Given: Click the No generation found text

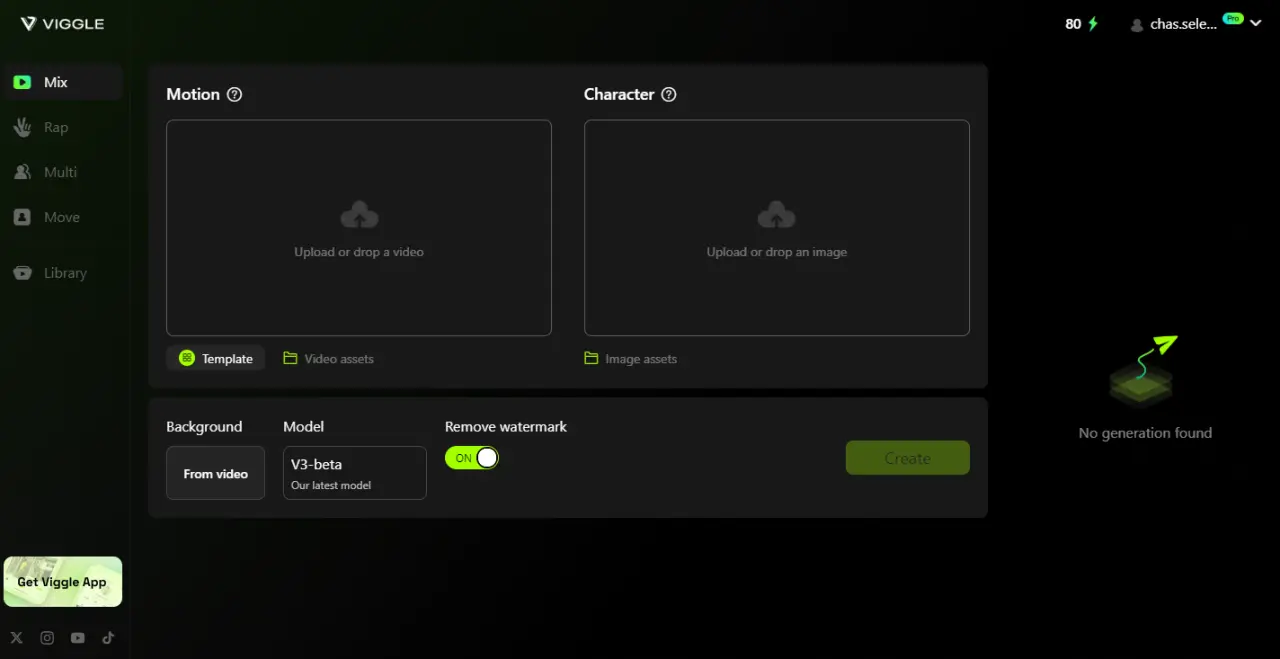Looking at the screenshot, I should coord(1145,433).
